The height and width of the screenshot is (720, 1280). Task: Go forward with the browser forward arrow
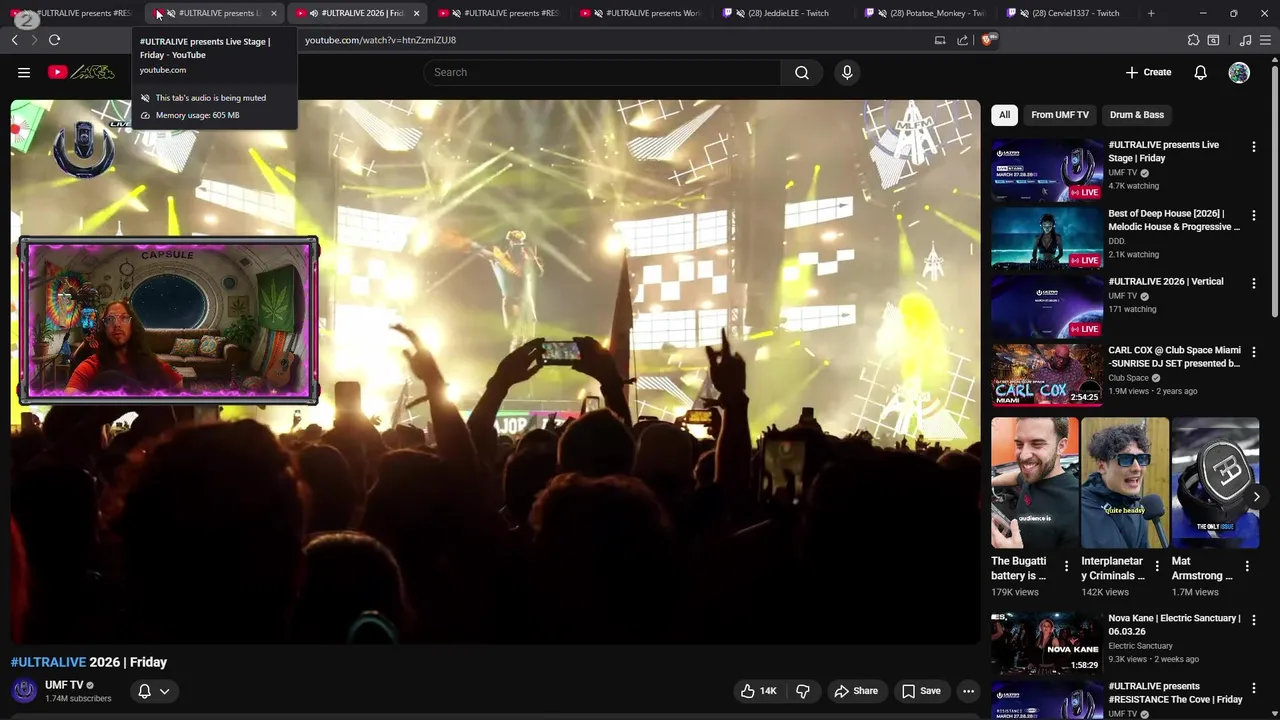34,40
